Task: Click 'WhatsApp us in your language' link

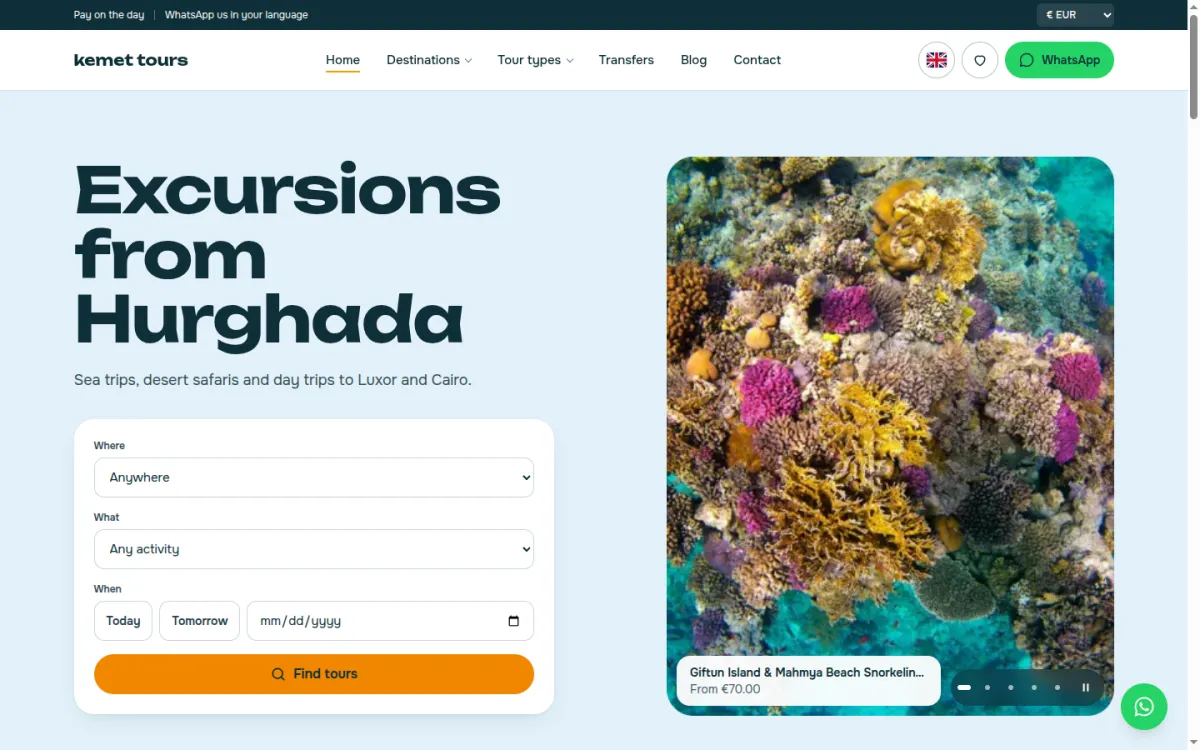Action: (x=236, y=15)
